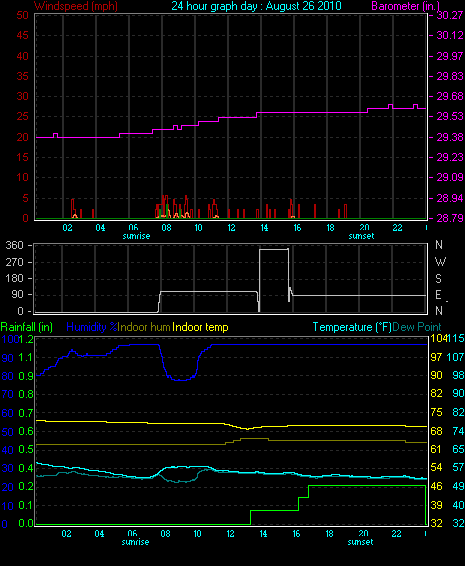The height and width of the screenshot is (566, 465).
Task: Select the 30.27 barometer scale value
Action: click(450, 15)
